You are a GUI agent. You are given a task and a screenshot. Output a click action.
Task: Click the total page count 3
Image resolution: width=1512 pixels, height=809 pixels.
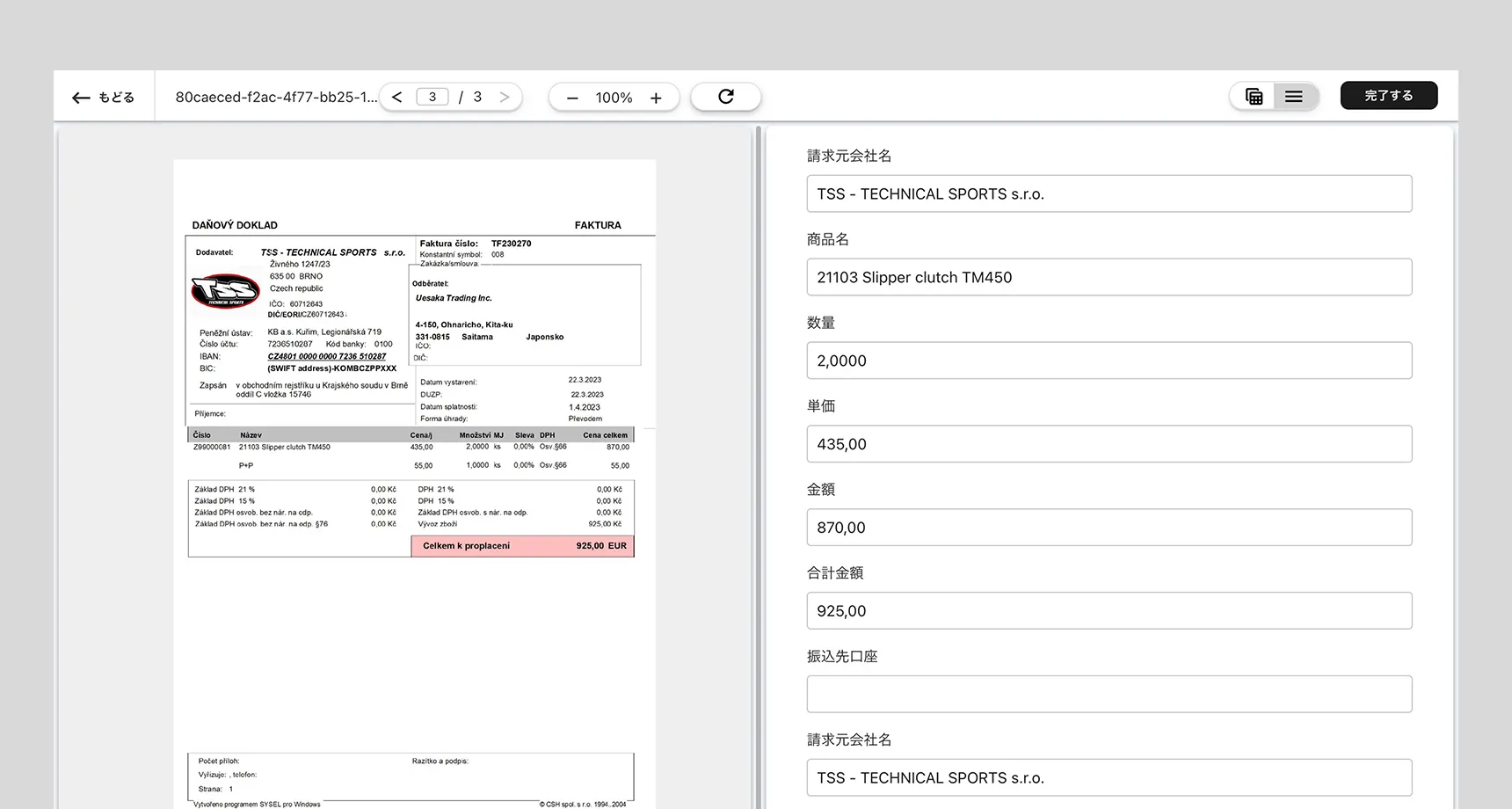(477, 97)
